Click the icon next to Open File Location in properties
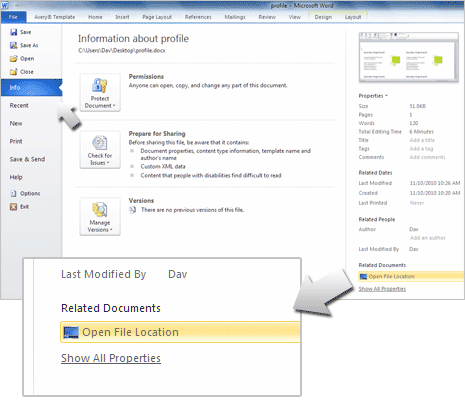The height and width of the screenshot is (405, 465). (363, 276)
